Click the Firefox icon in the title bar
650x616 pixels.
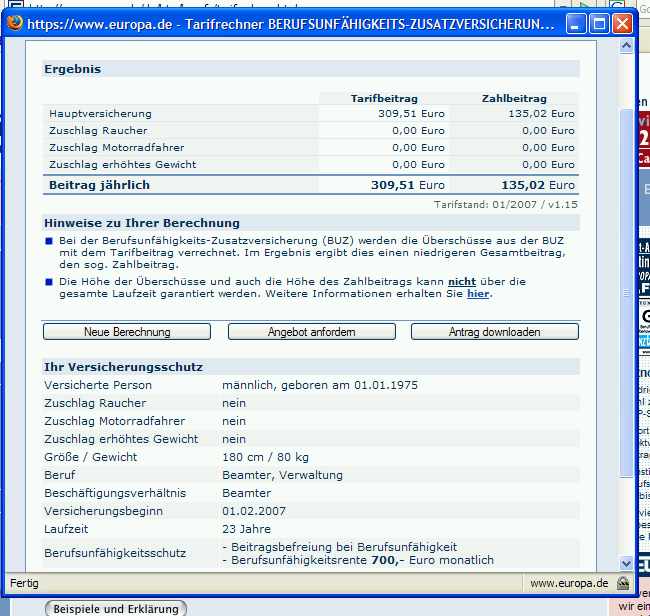click(x=15, y=23)
